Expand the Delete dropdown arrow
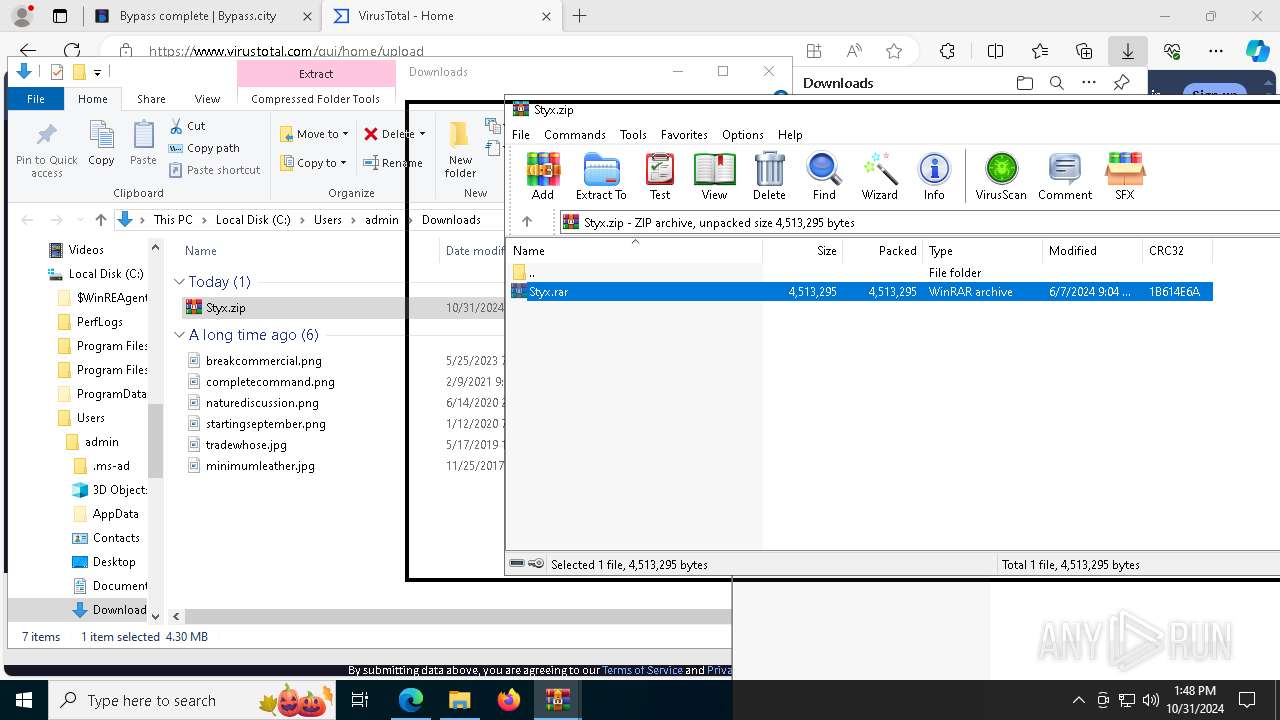 (422, 134)
